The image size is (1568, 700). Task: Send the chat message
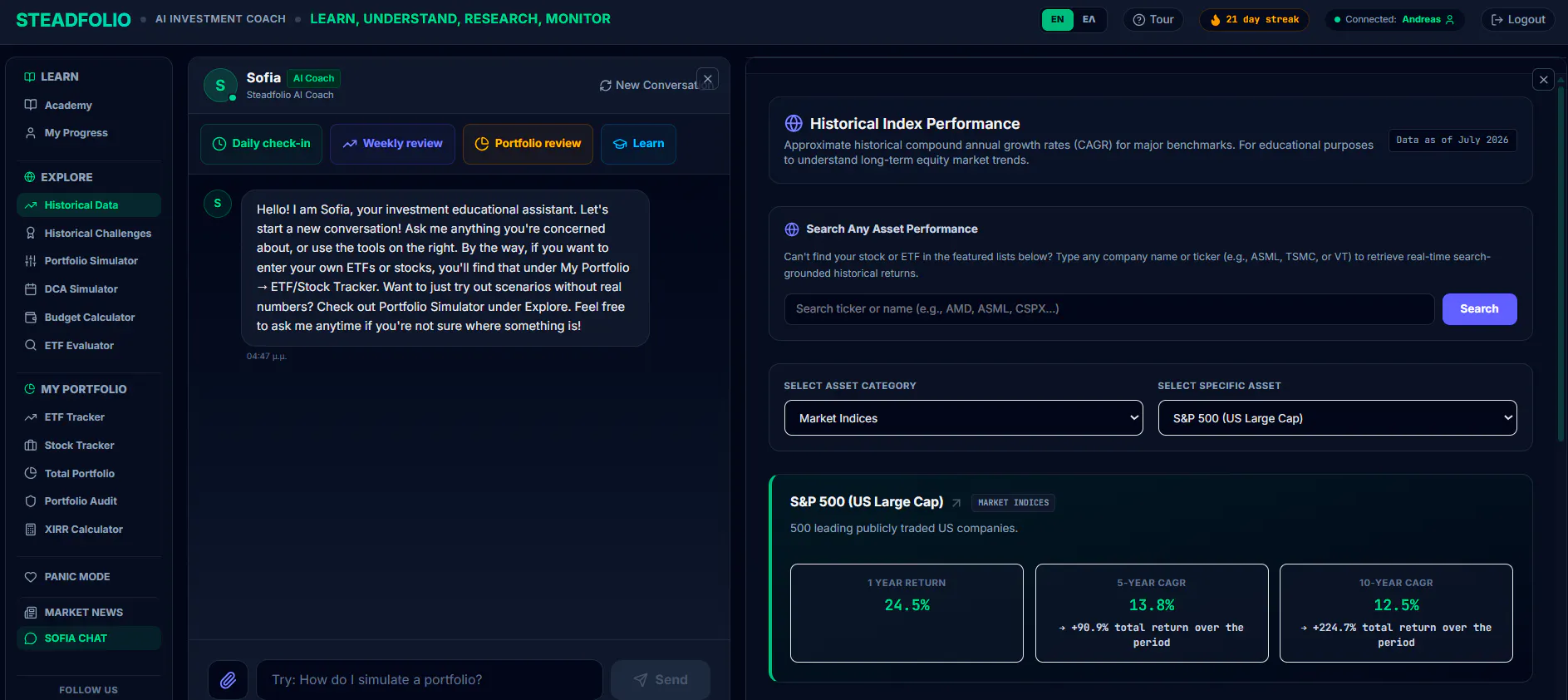click(661, 680)
